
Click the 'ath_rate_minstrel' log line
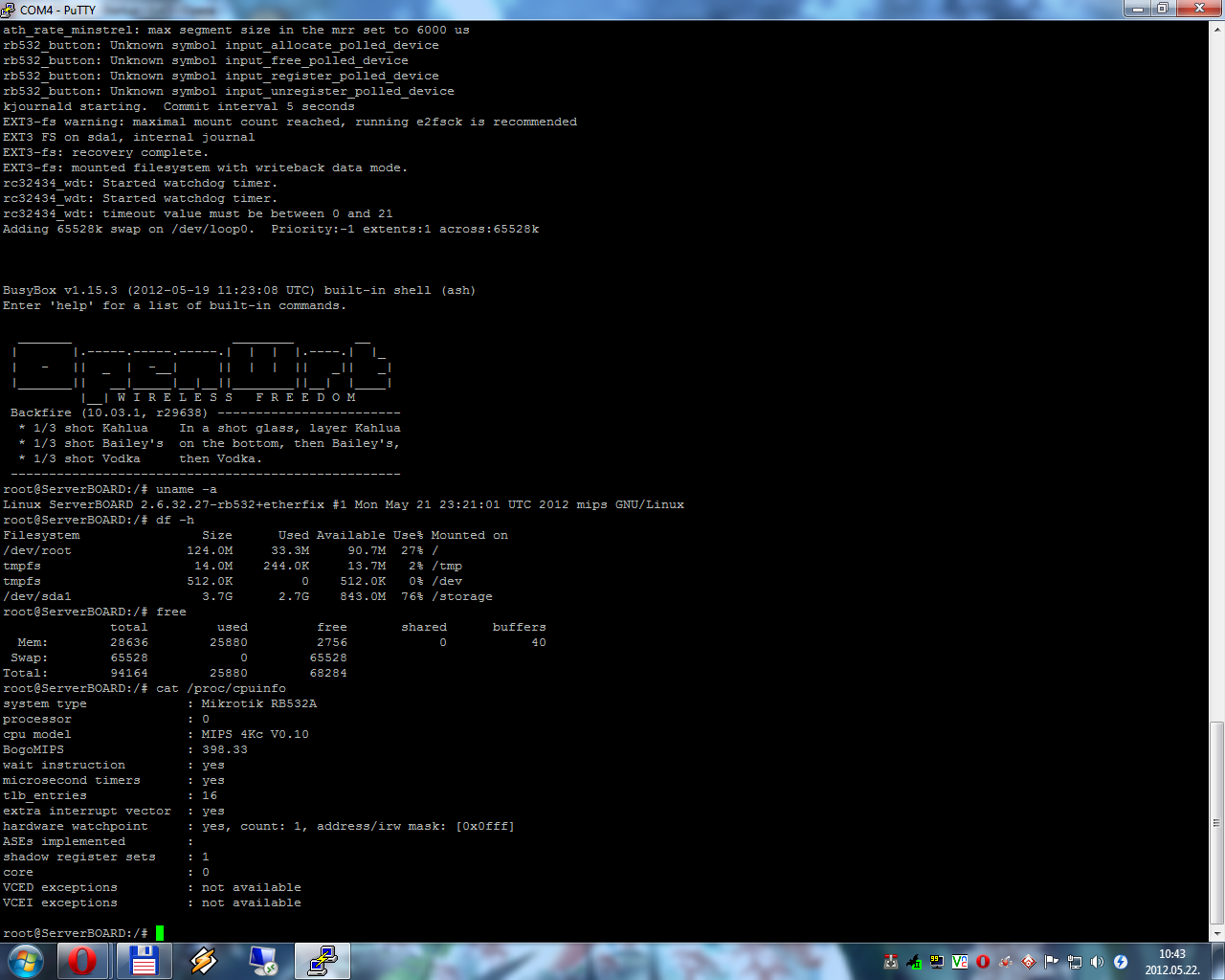click(x=236, y=30)
